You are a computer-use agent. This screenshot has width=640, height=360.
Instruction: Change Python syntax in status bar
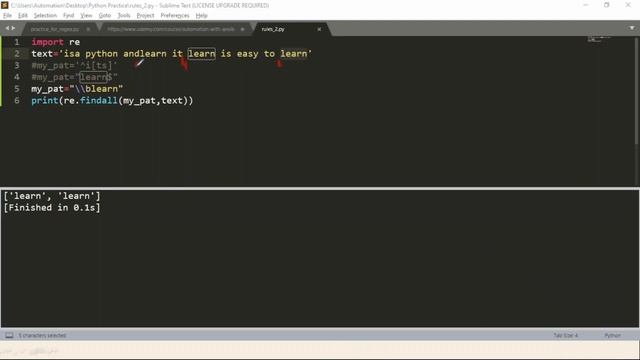(612, 335)
